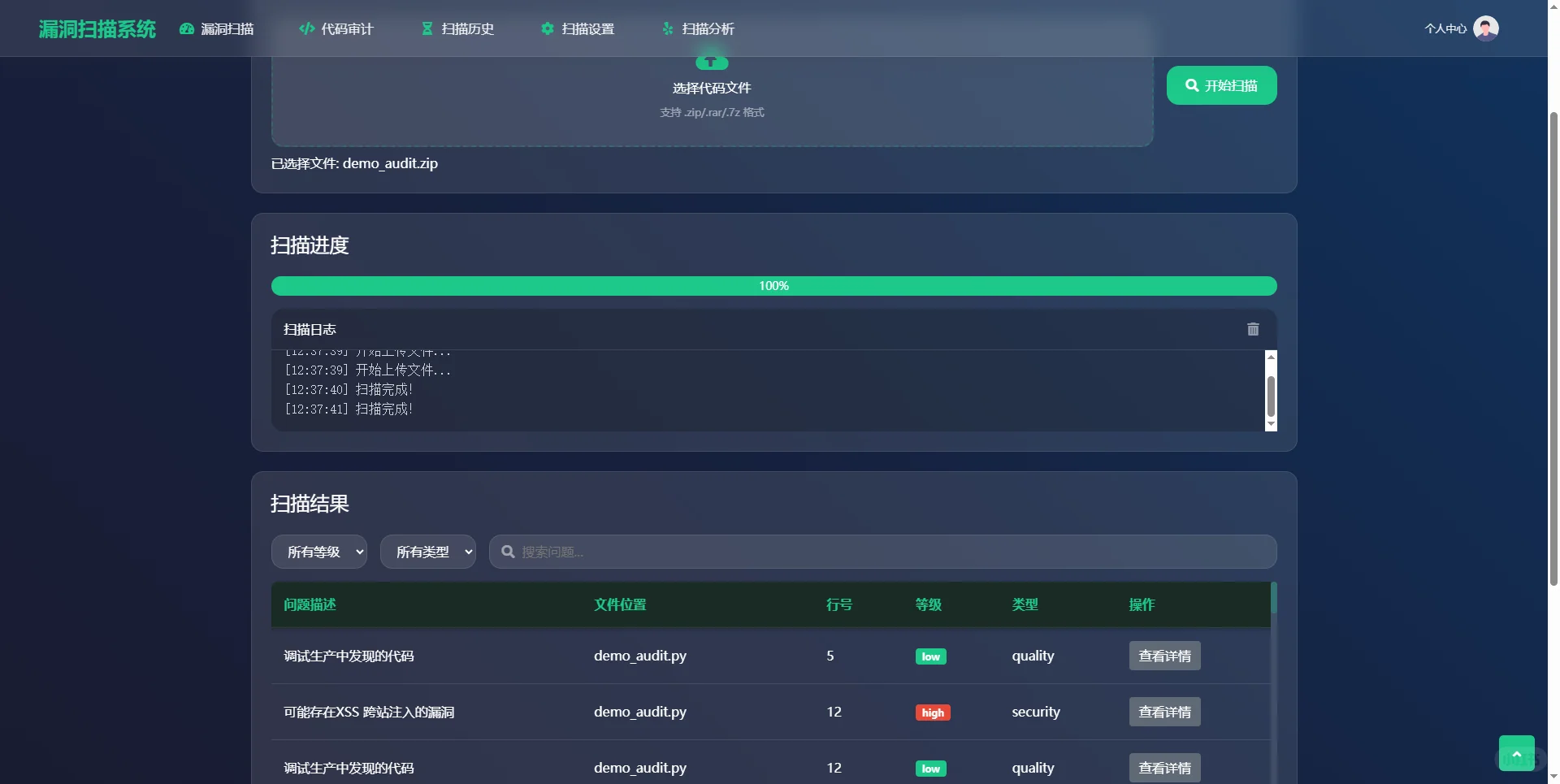This screenshot has height=784, width=1560.
Task: Start the scan with 开始扫描
Action: [x=1221, y=85]
